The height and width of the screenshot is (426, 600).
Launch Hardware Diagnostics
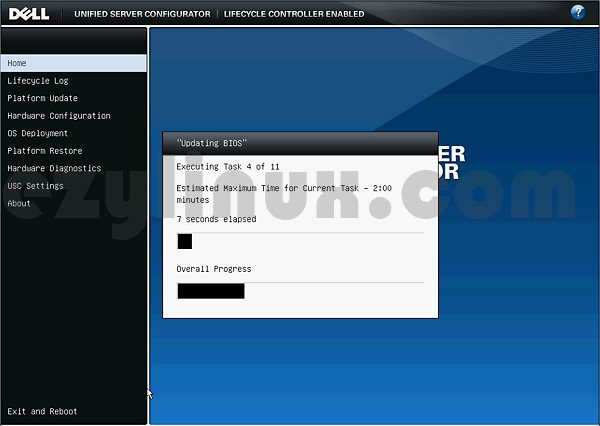(54, 168)
